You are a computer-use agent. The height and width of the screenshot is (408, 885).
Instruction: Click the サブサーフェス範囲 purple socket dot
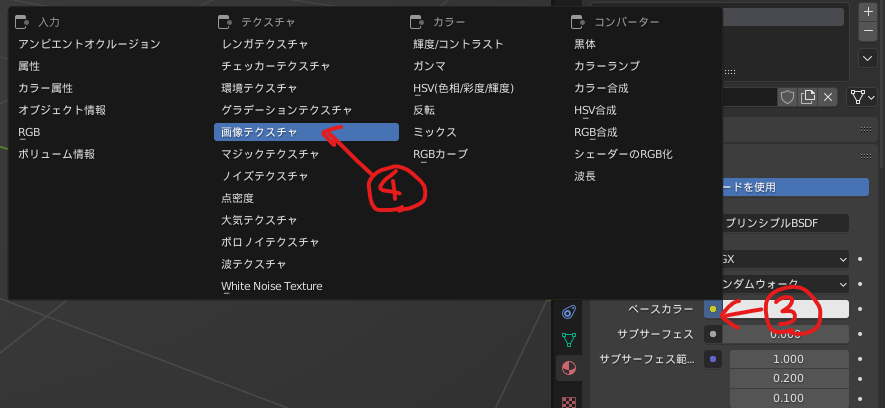click(712, 358)
